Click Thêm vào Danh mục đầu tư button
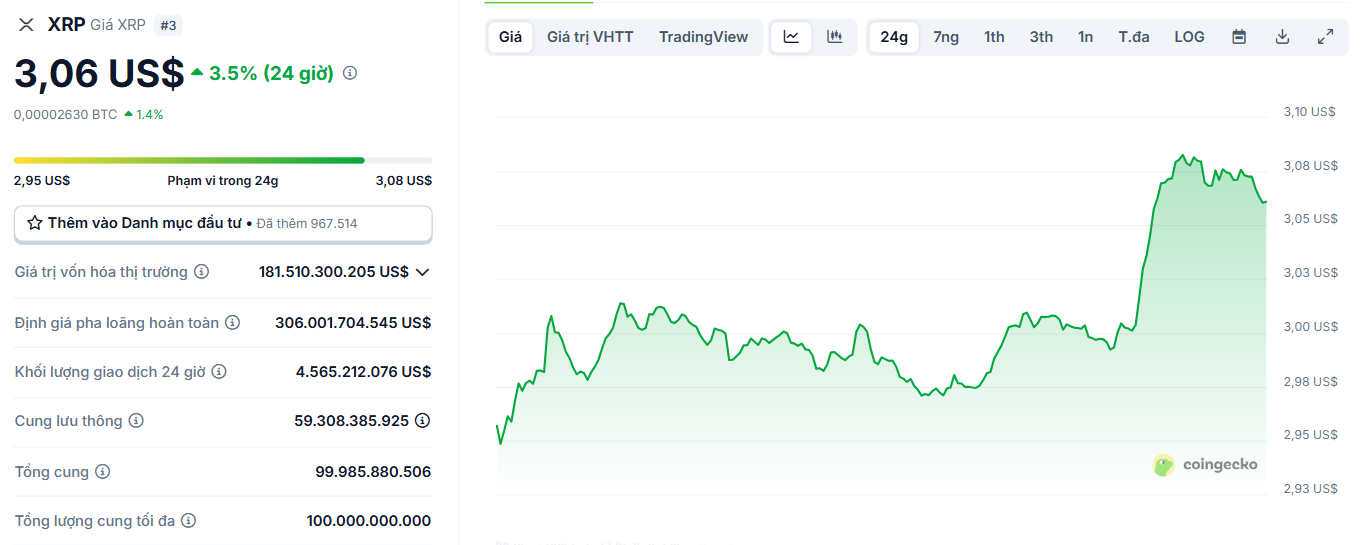The height and width of the screenshot is (545, 1361). coord(223,224)
